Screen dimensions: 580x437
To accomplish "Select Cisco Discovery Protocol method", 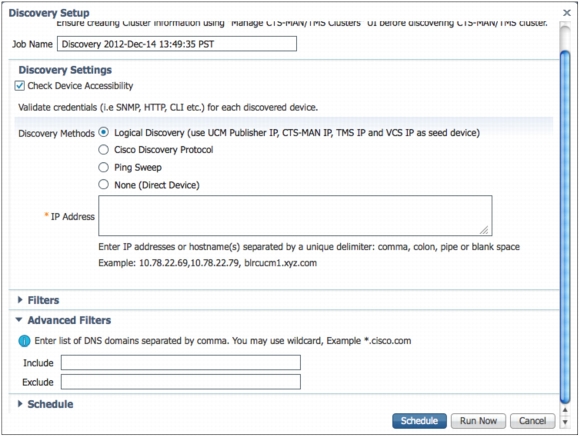I will click(104, 150).
